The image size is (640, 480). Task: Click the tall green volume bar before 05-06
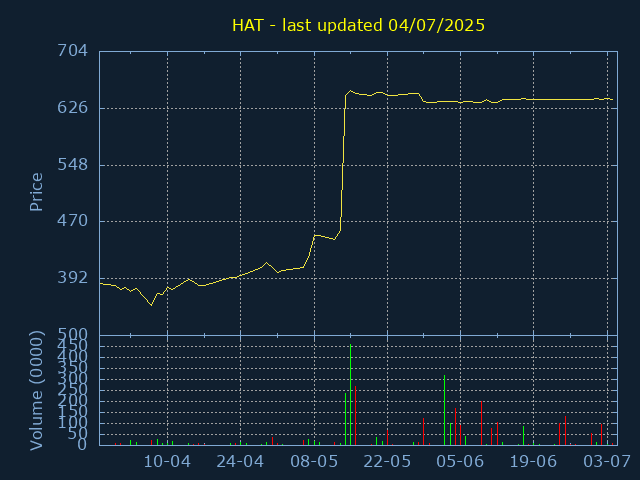pos(444,410)
